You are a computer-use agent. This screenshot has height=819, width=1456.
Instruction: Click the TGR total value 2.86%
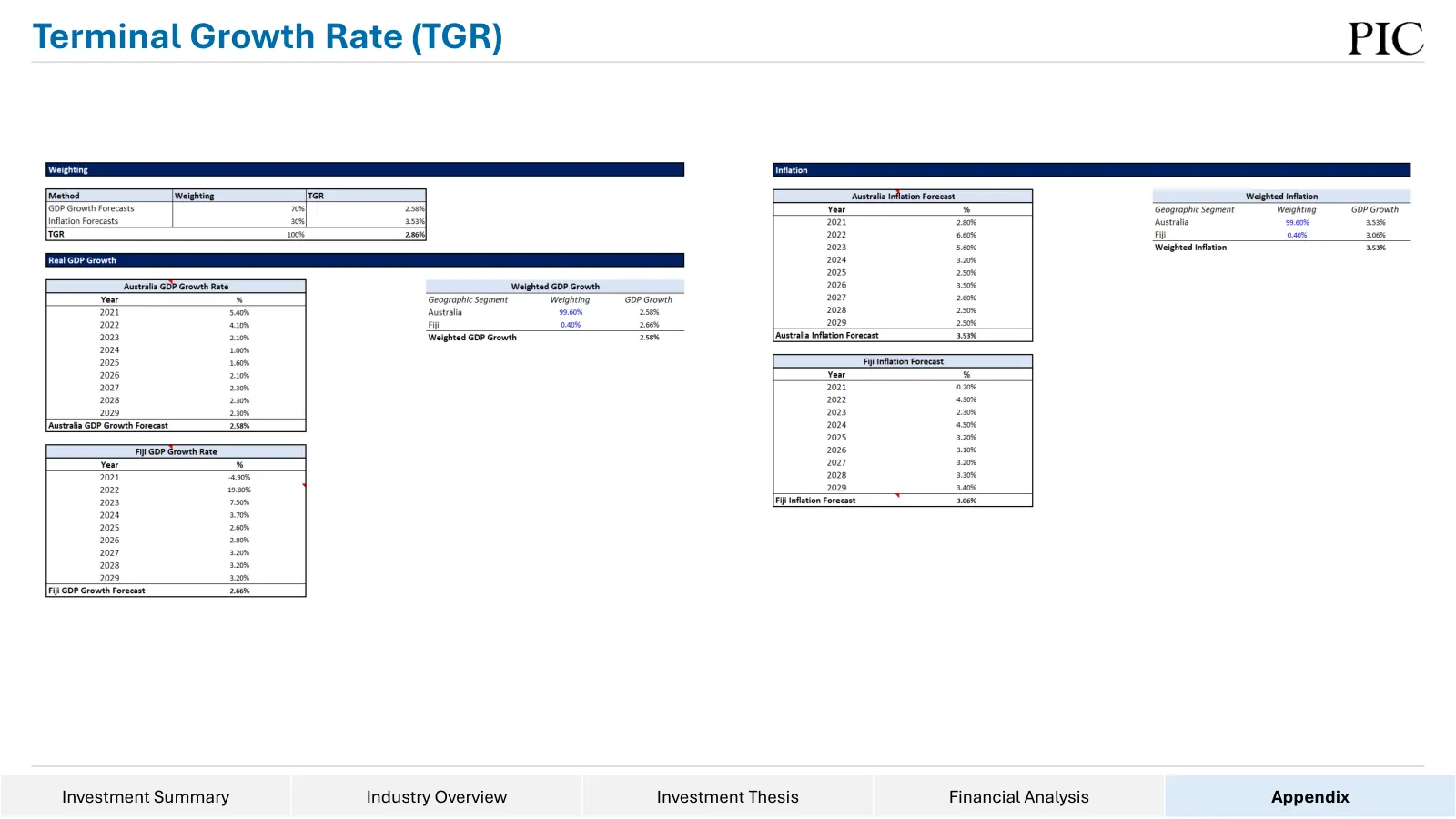[415, 235]
